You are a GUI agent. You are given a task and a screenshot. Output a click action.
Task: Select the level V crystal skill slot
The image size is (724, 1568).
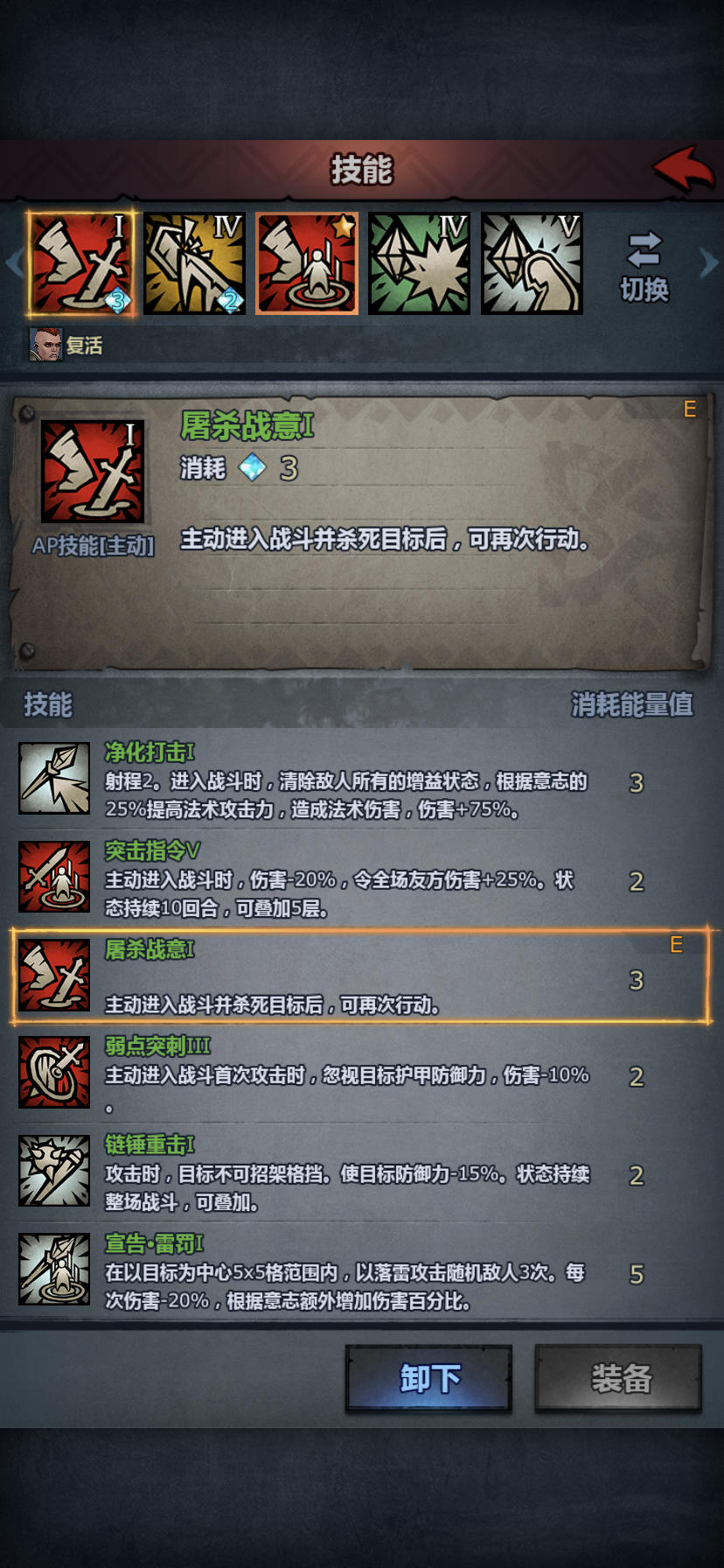[533, 263]
